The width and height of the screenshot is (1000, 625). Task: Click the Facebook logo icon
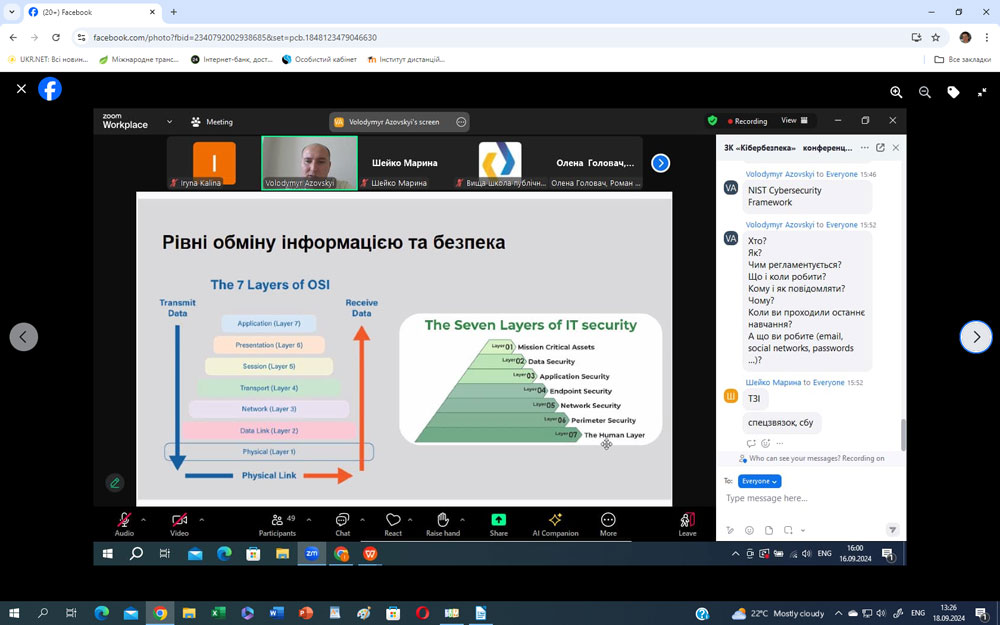(x=50, y=89)
